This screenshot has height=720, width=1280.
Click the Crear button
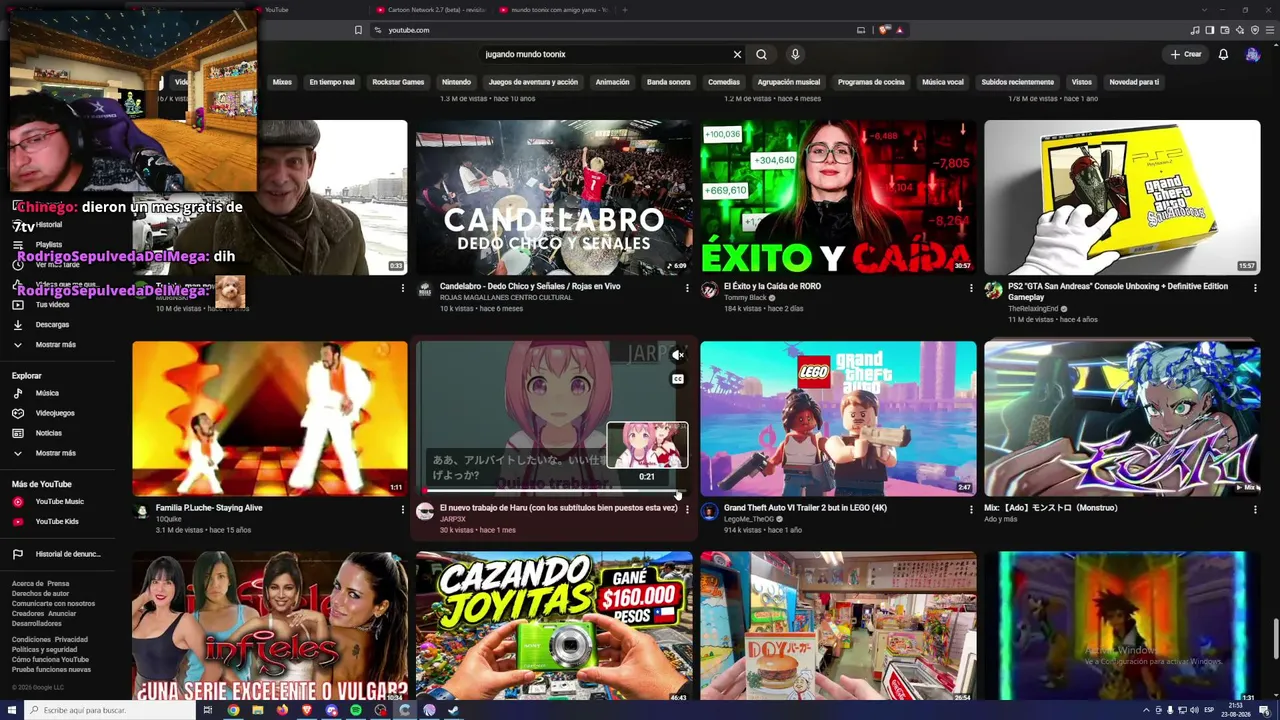pyautogui.click(x=1186, y=54)
